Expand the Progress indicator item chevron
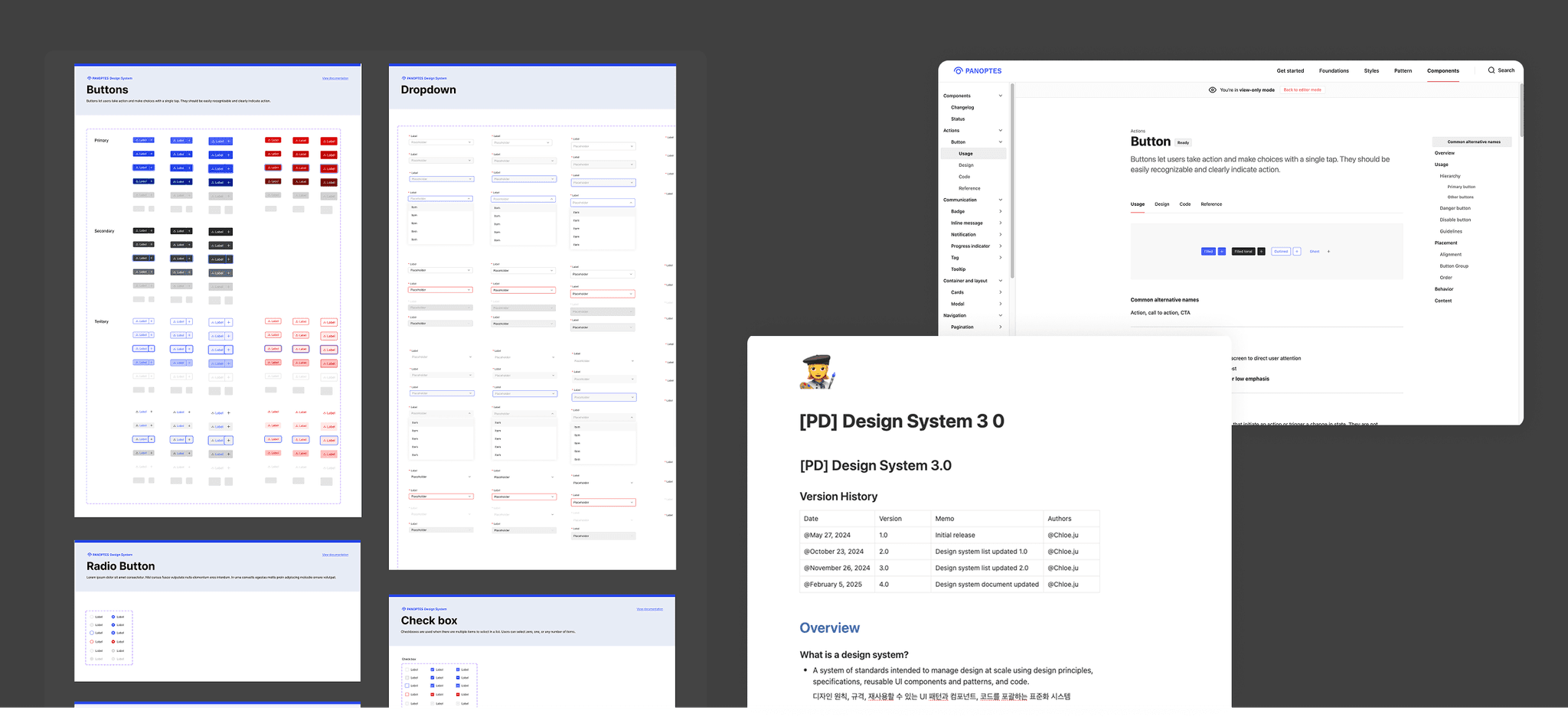 1000,246
